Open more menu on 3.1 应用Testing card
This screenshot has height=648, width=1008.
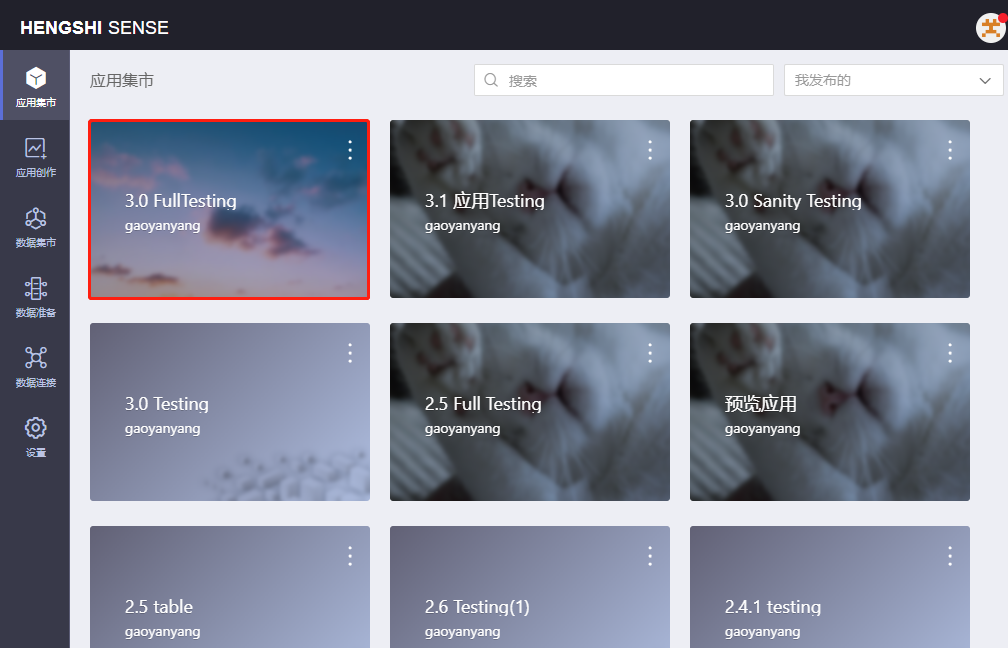(x=650, y=150)
